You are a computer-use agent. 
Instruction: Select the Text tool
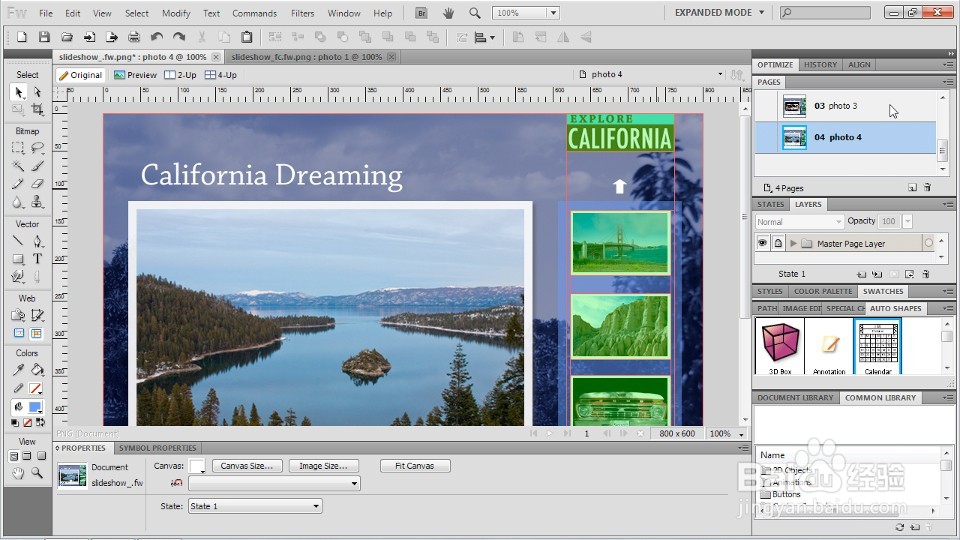(x=37, y=259)
